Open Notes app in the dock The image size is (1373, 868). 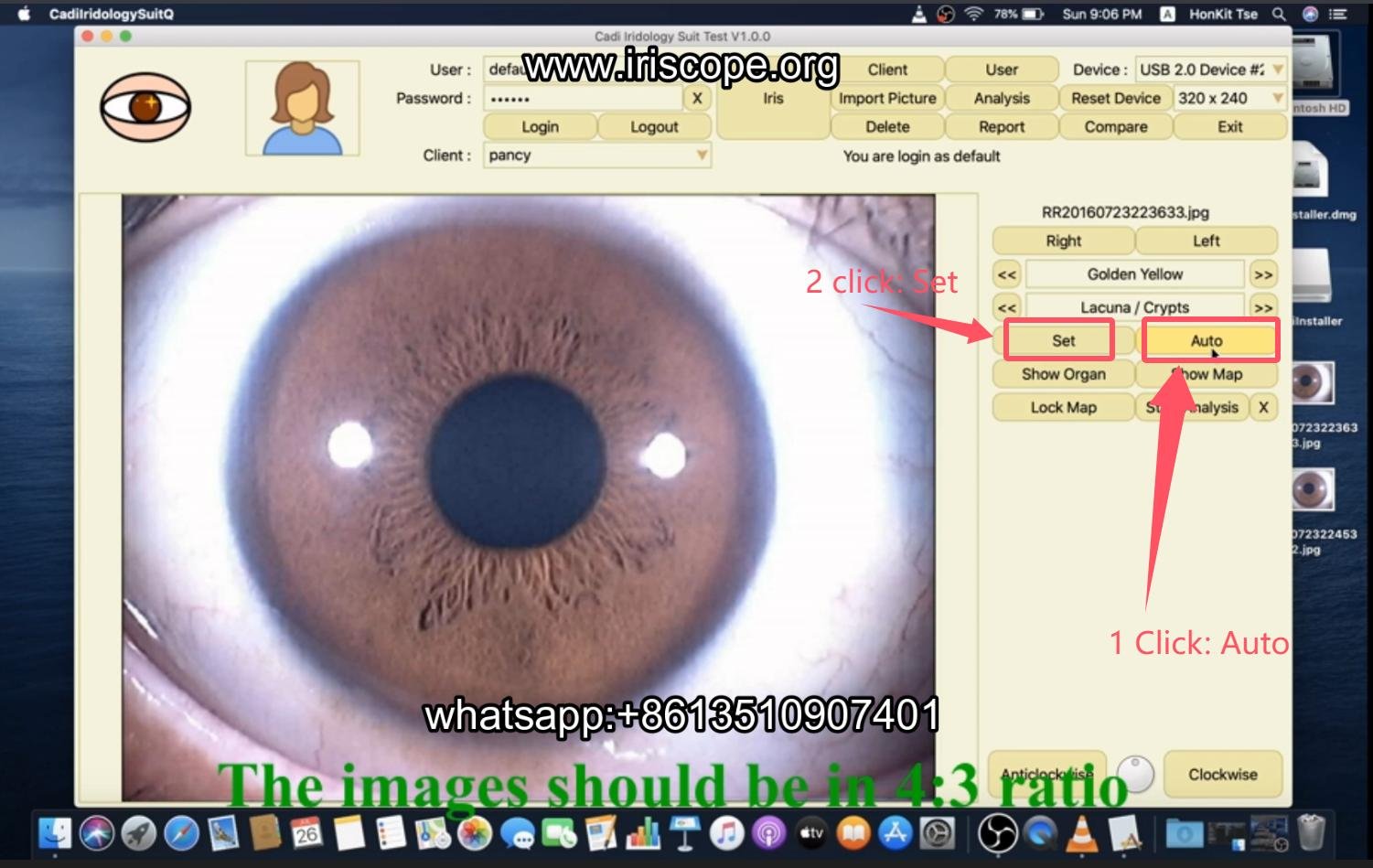(349, 833)
